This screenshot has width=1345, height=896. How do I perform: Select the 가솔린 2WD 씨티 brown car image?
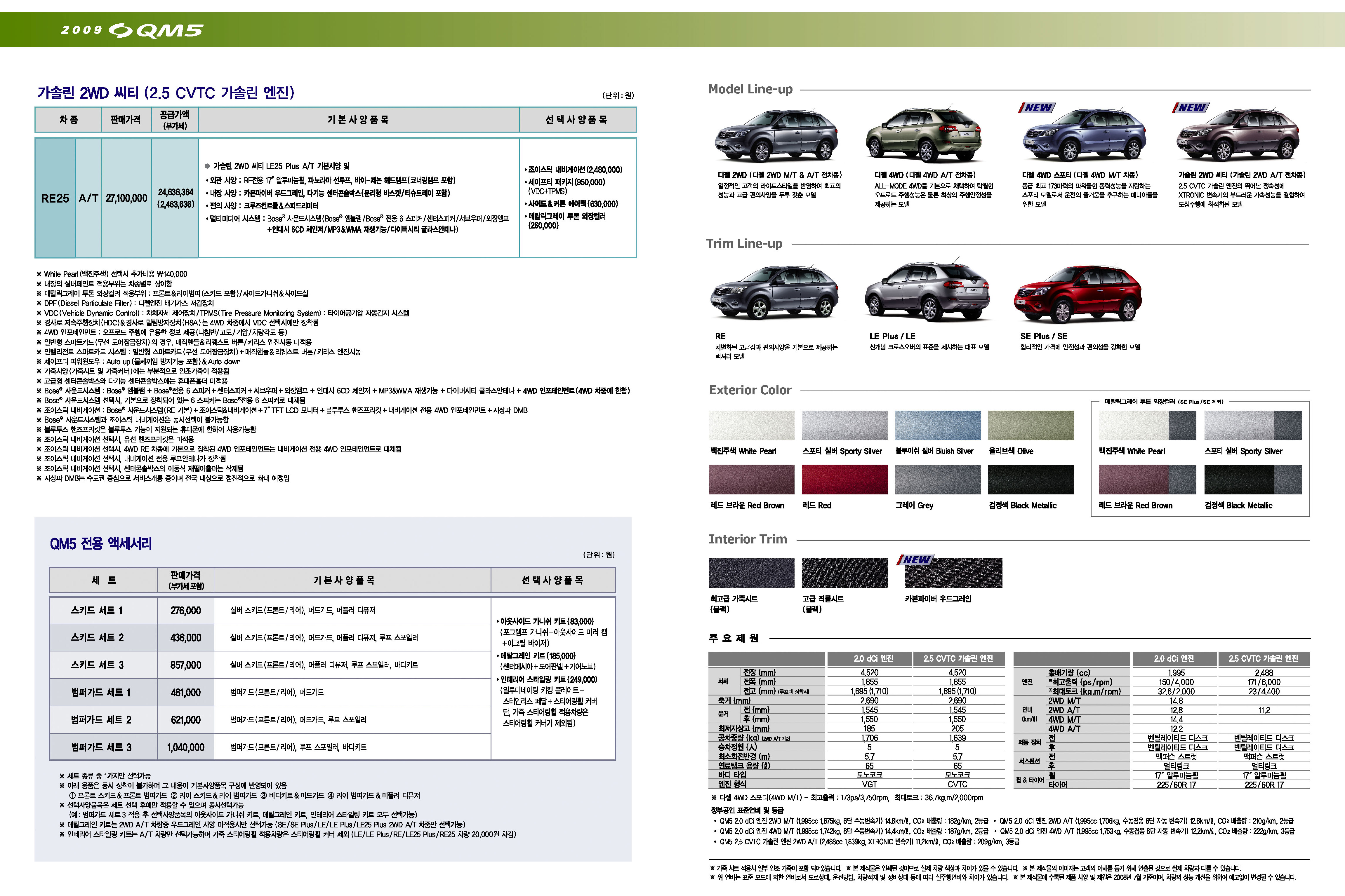1238,135
